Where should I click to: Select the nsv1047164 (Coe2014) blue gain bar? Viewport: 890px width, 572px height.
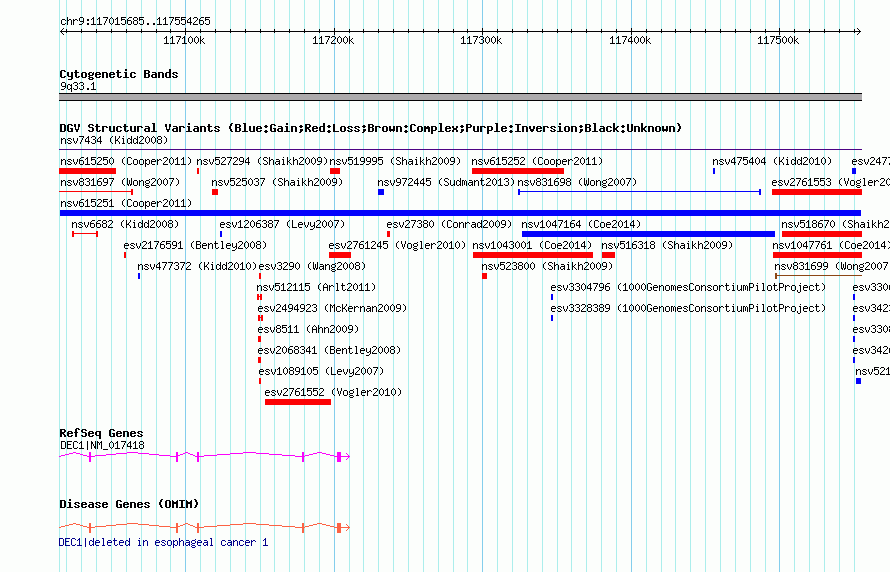click(x=648, y=234)
